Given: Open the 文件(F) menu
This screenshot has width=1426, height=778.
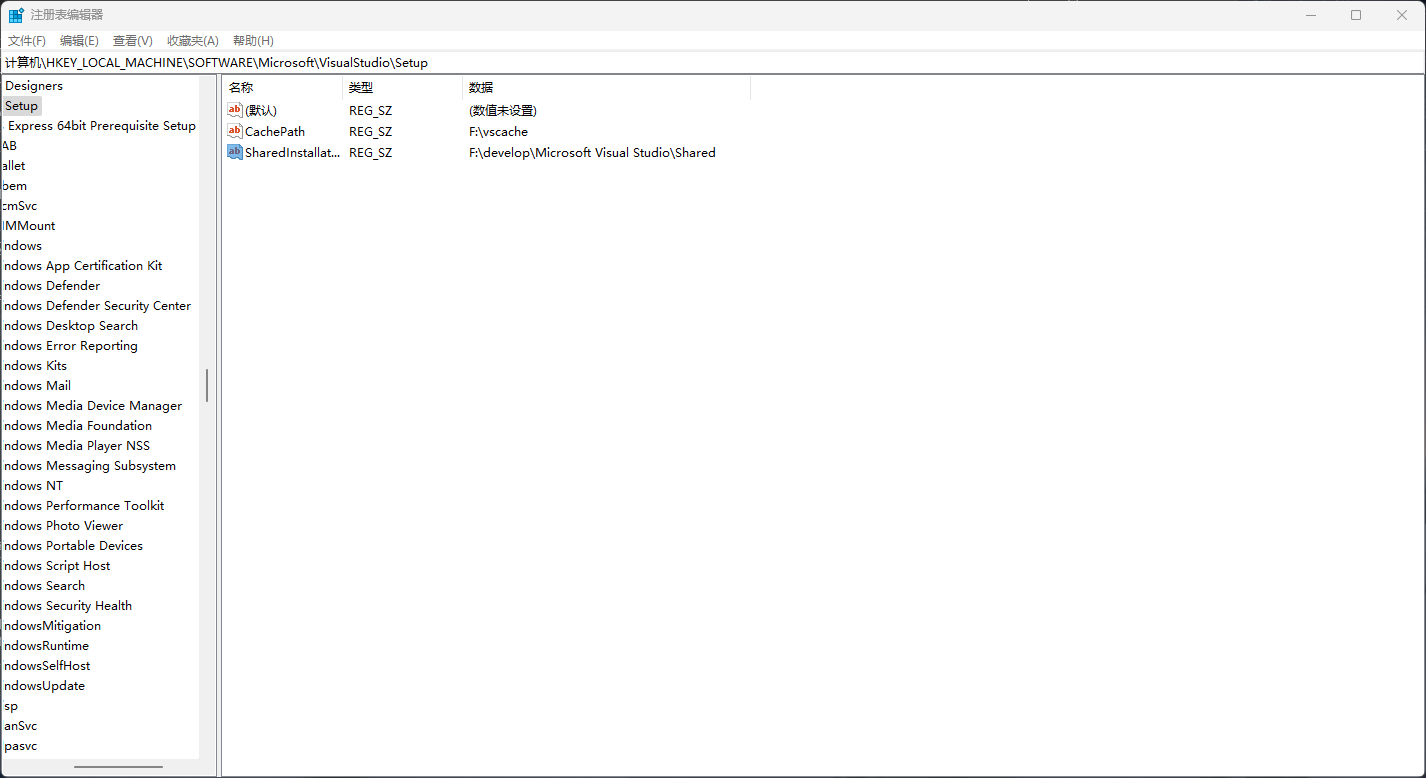Looking at the screenshot, I should click(x=27, y=41).
